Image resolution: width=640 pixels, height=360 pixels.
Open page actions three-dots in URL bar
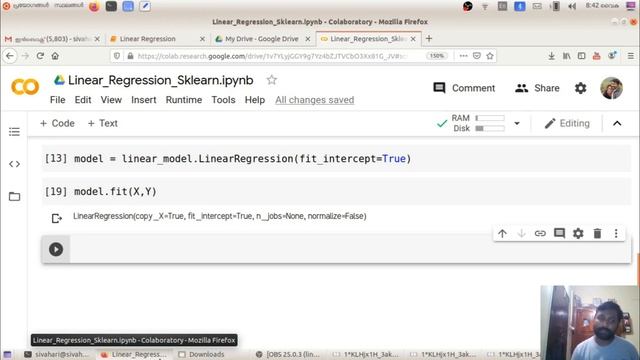[463, 56]
